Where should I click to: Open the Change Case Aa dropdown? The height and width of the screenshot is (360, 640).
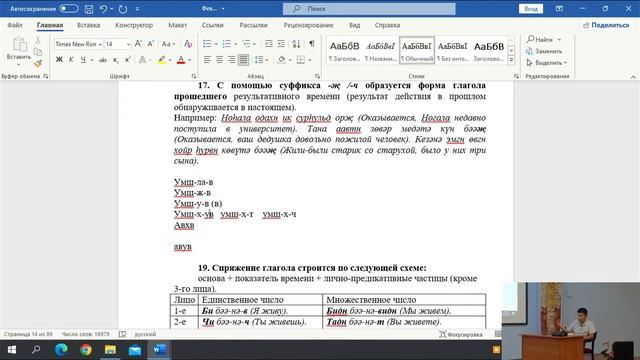[168, 44]
